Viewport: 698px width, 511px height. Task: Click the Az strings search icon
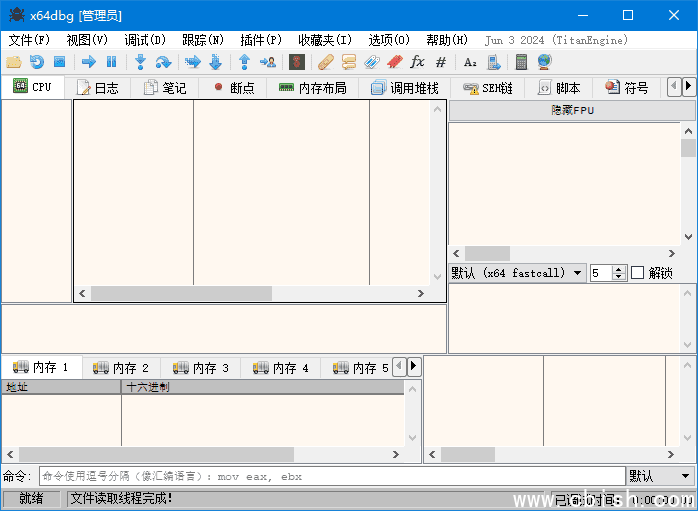click(470, 62)
